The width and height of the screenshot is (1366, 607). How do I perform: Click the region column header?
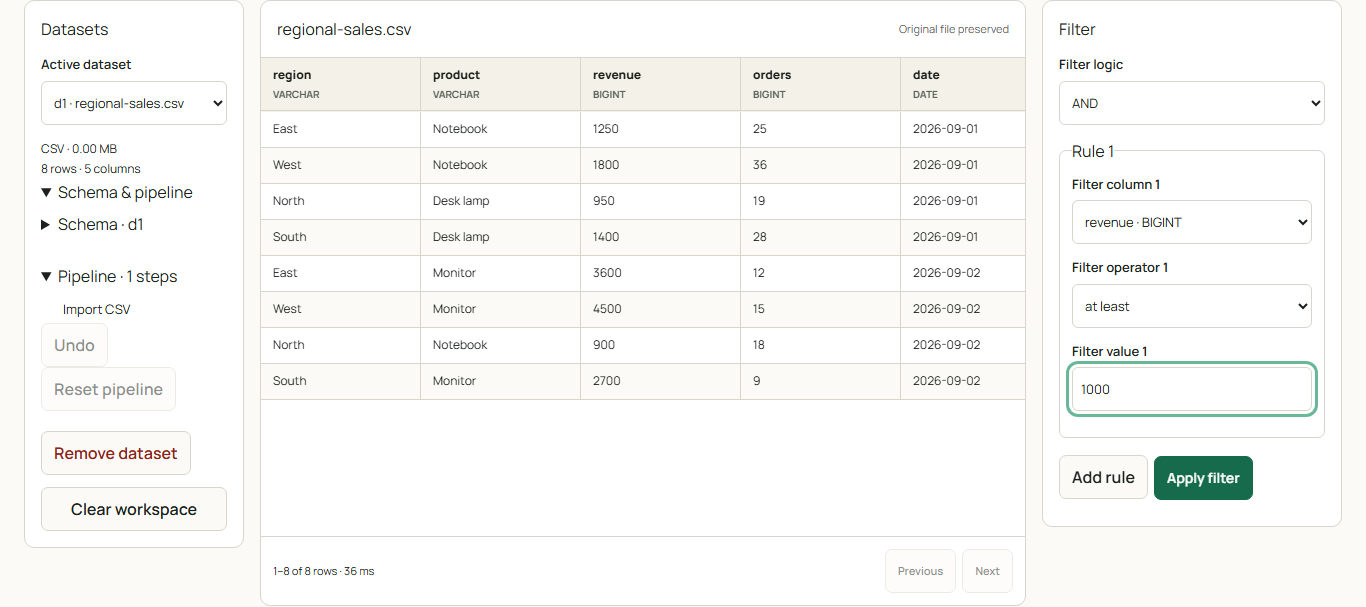click(x=341, y=84)
